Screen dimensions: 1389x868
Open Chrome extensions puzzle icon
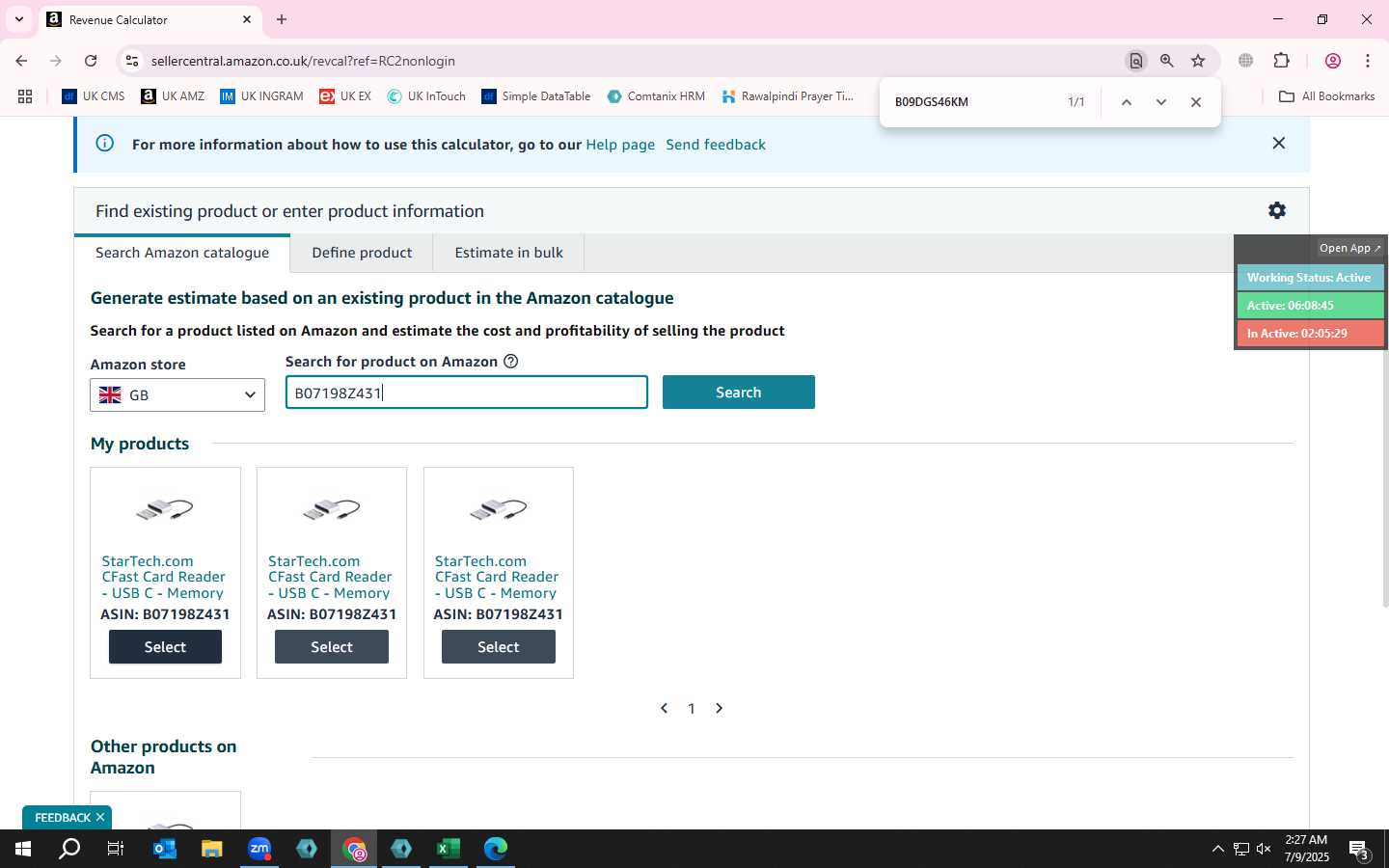click(1282, 61)
